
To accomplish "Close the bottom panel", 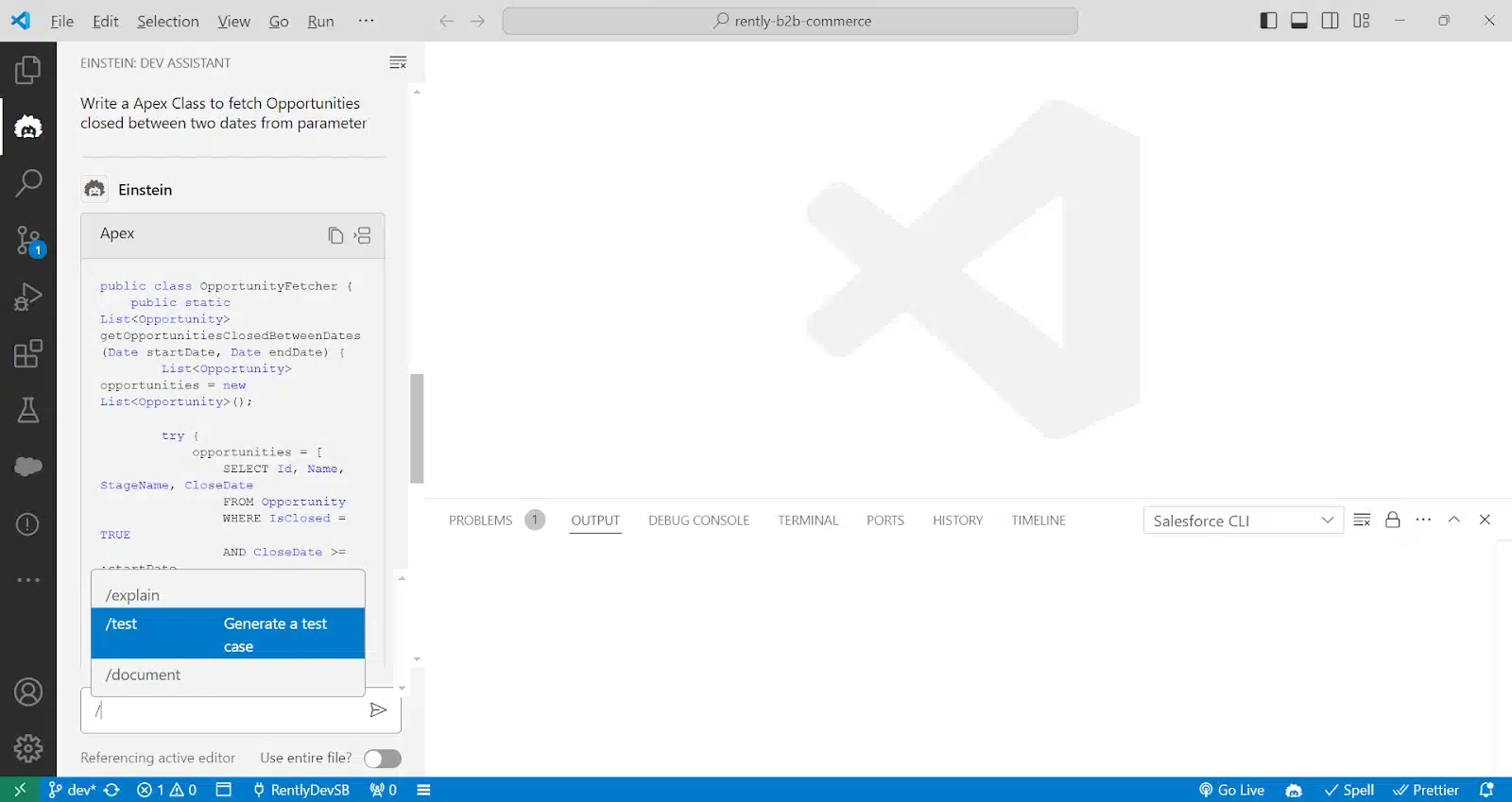I will tap(1485, 520).
